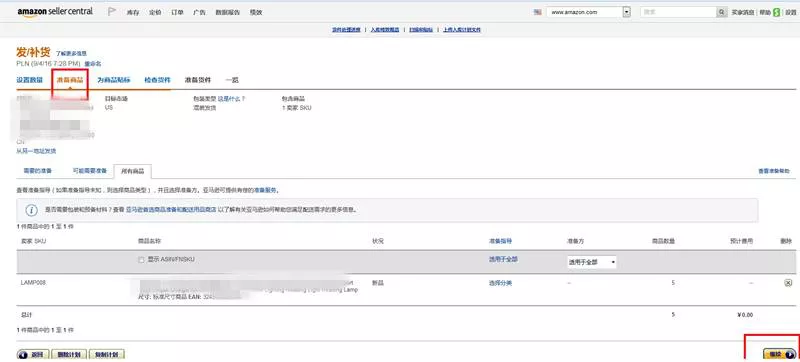This screenshot has height=362, width=800.
Task: Click the 删除计划 button
Action: click(x=69, y=354)
